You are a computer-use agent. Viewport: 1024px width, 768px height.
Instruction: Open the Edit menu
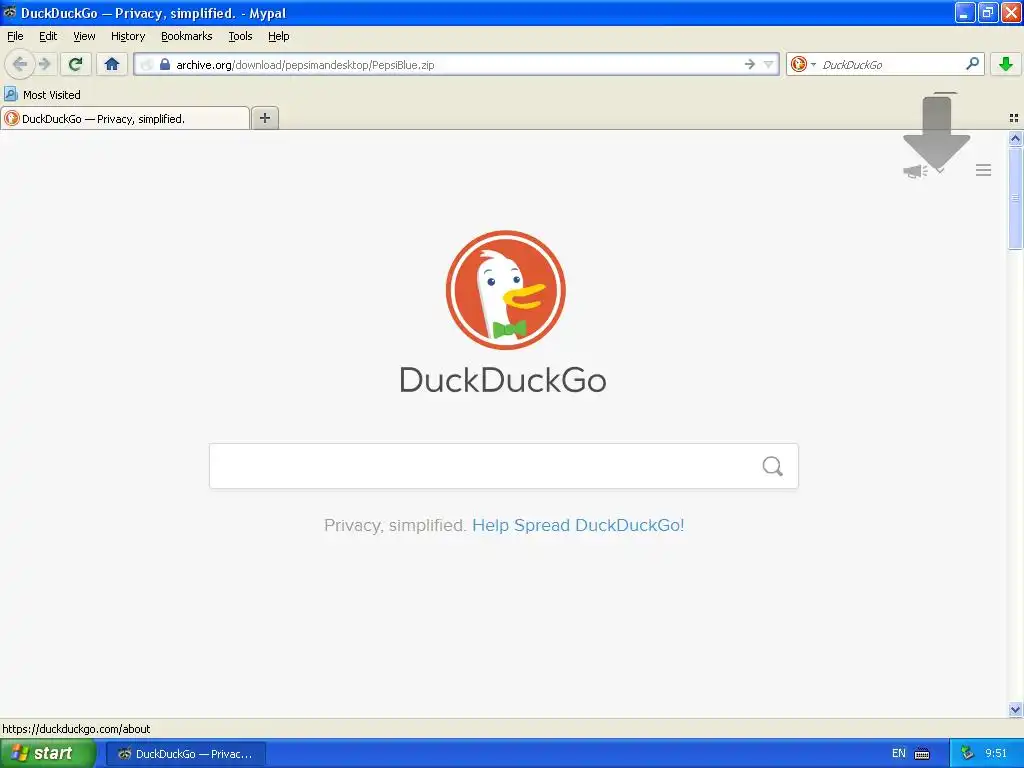[48, 36]
